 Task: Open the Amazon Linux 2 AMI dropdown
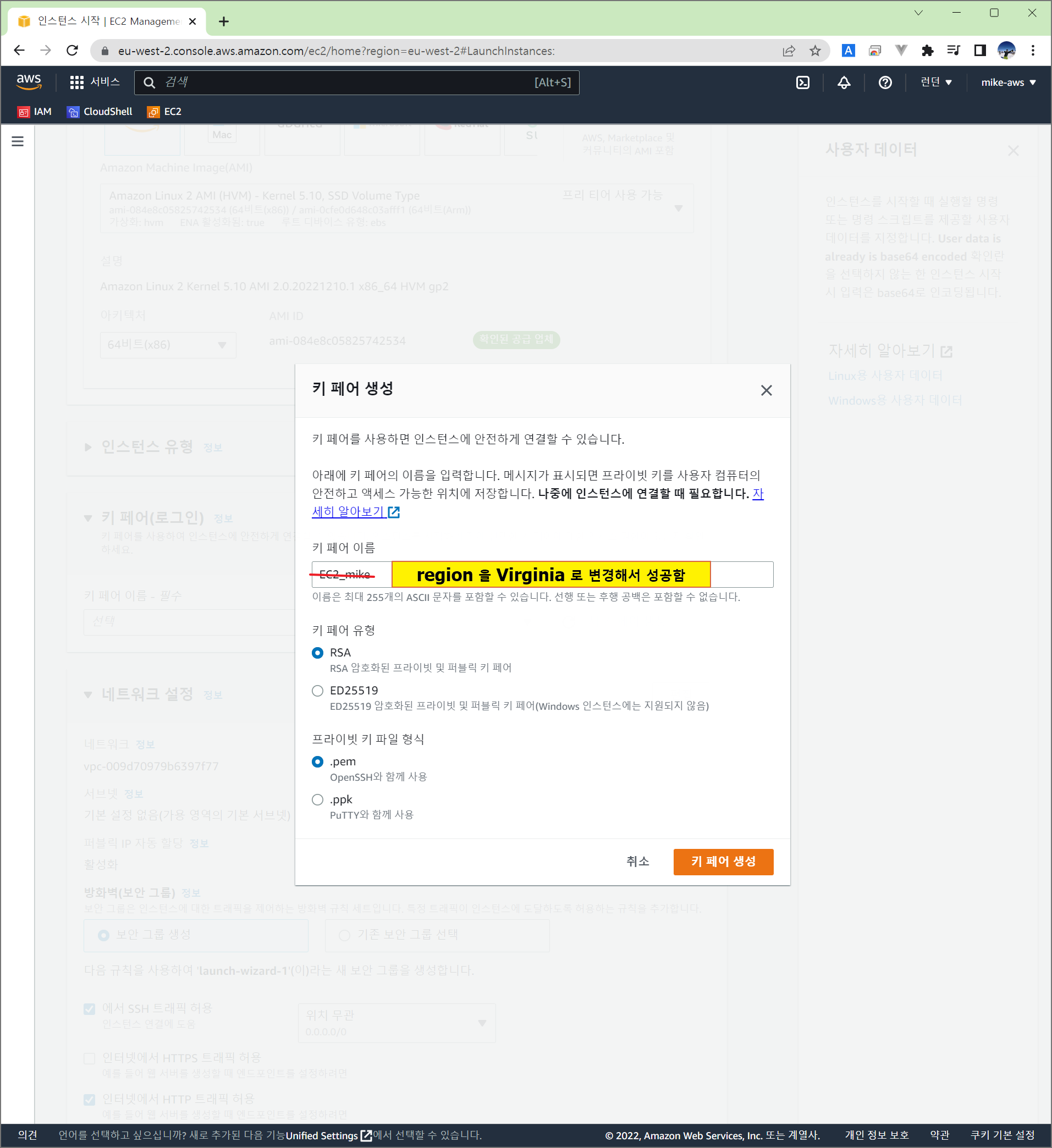(396, 208)
